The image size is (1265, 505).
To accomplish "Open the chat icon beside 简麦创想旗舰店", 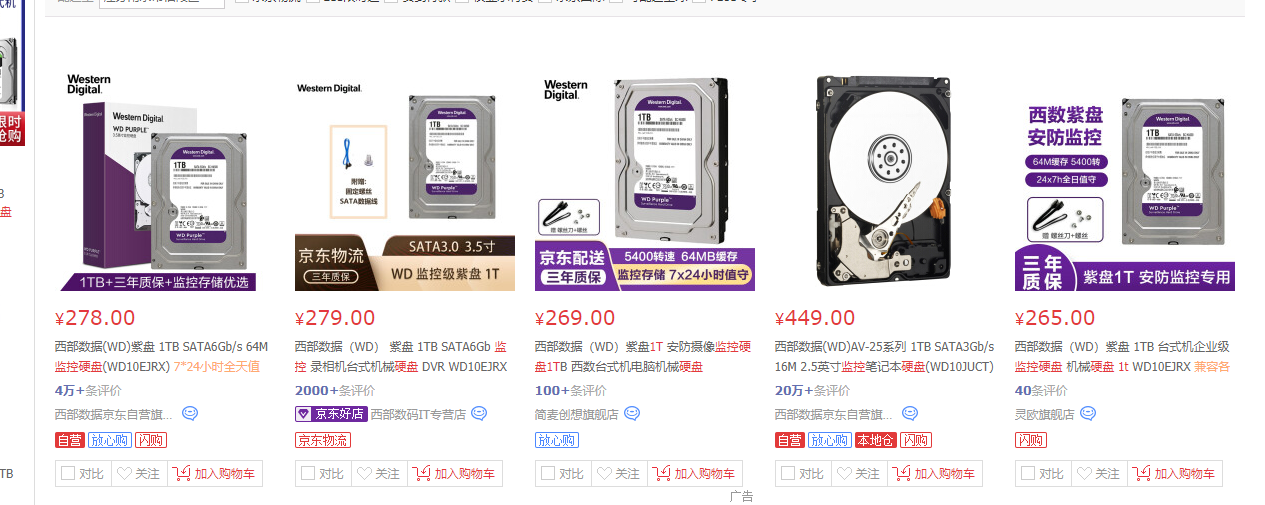I will point(631,413).
